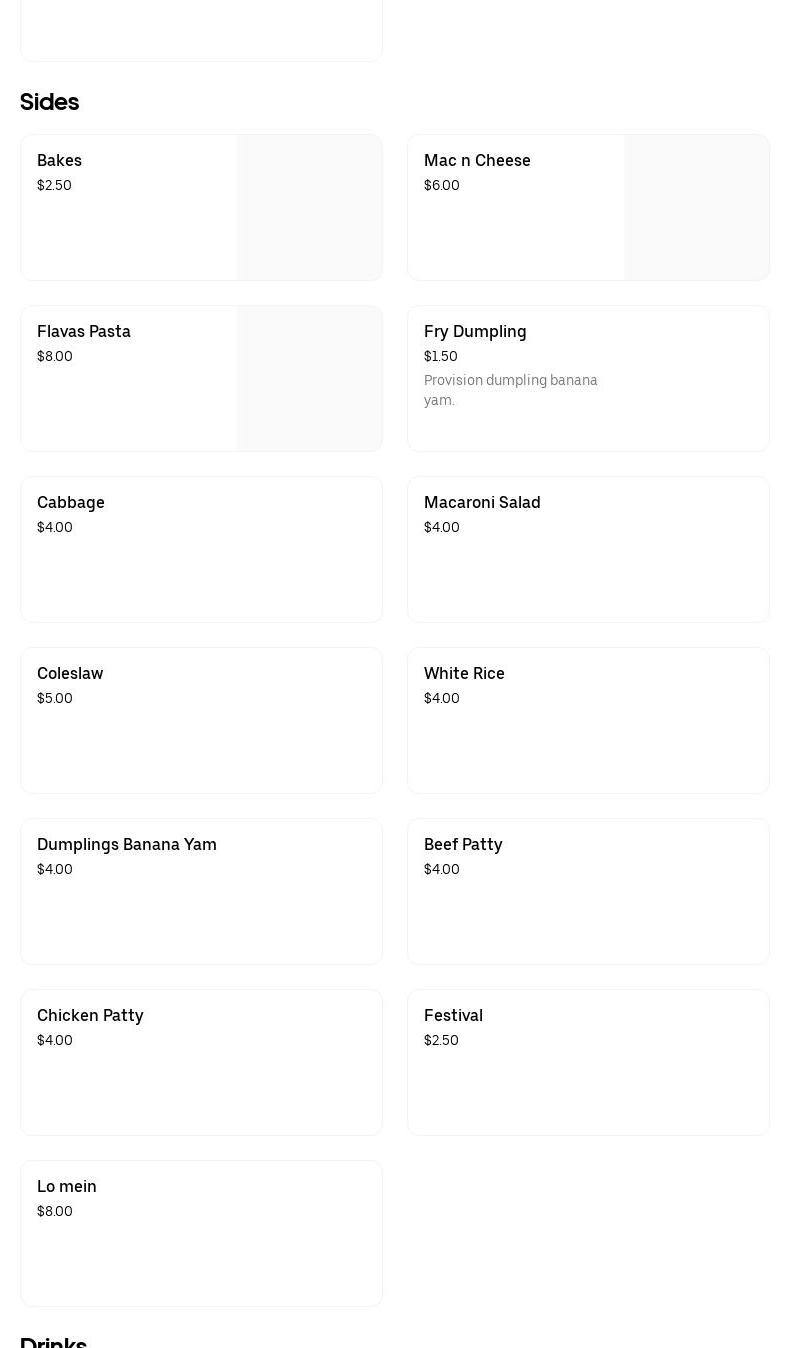This screenshot has width=804, height=1348.
Task: Click the Mac n Cheese image placeholder
Action: pos(696,208)
